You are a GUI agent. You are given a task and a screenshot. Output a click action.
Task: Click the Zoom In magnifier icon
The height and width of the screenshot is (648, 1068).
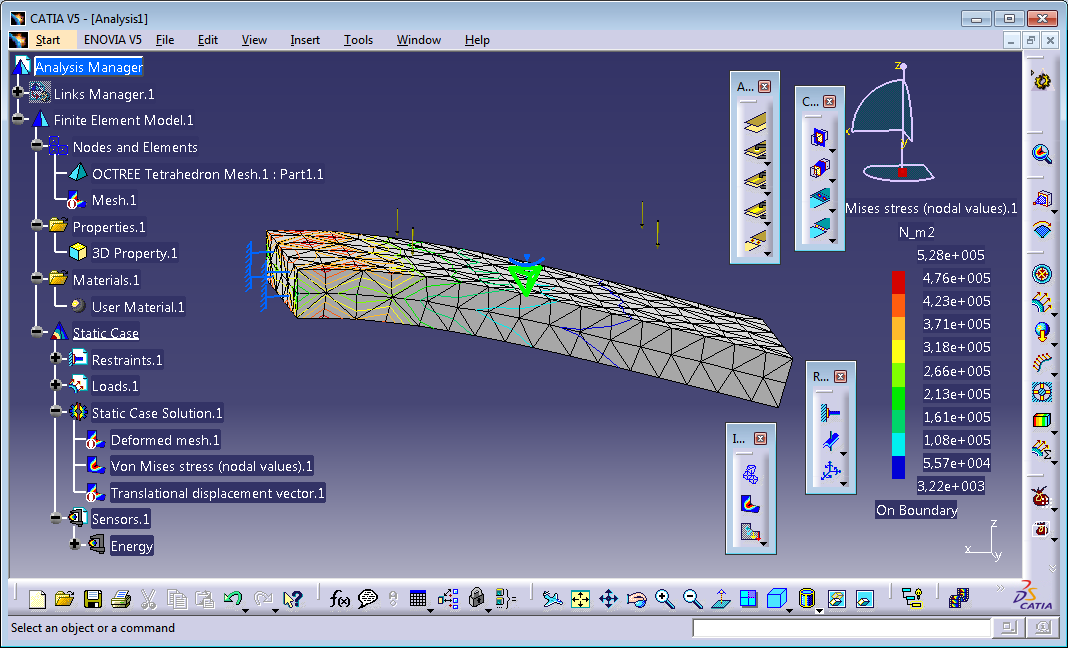(664, 599)
